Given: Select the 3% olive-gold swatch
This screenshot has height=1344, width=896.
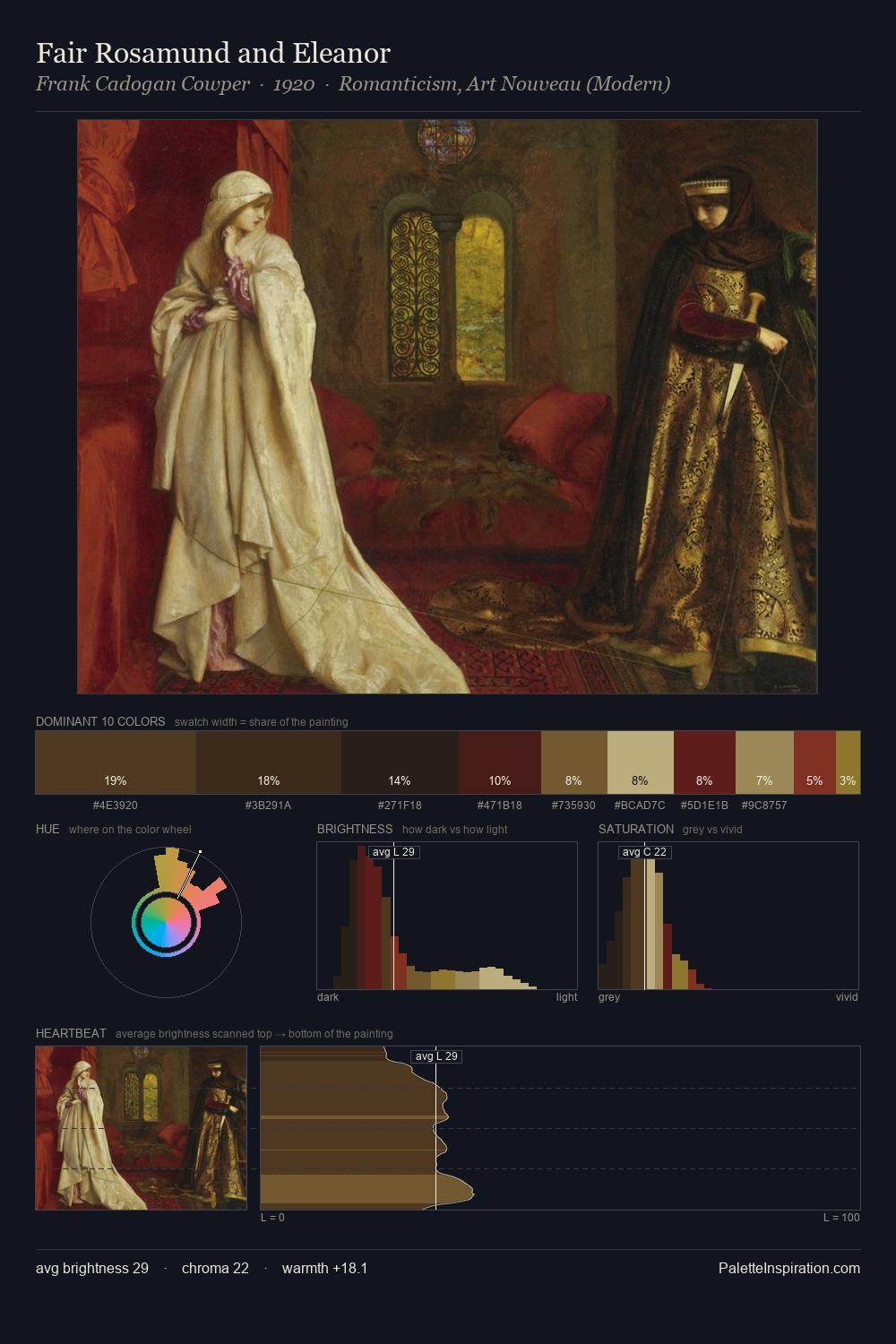Looking at the screenshot, I should [848, 762].
